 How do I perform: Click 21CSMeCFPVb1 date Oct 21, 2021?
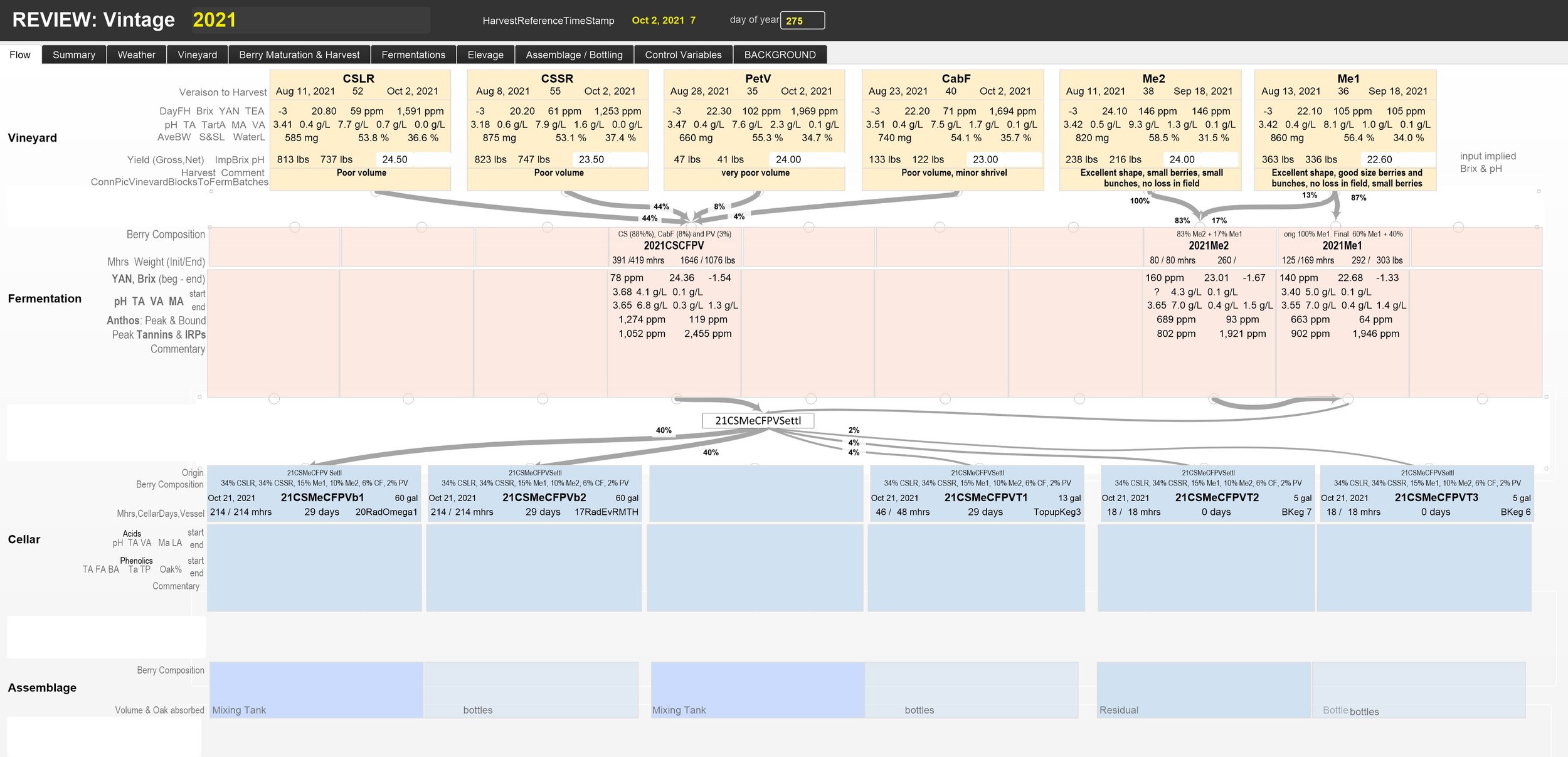pos(231,498)
